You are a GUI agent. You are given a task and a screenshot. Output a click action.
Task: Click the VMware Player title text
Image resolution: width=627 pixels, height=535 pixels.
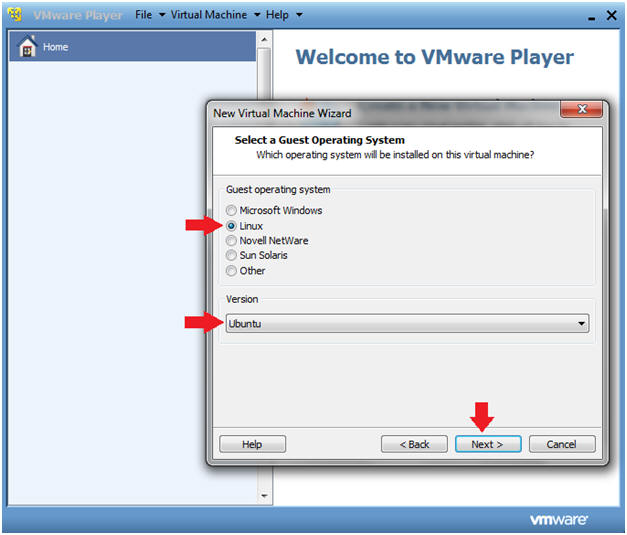pos(78,15)
